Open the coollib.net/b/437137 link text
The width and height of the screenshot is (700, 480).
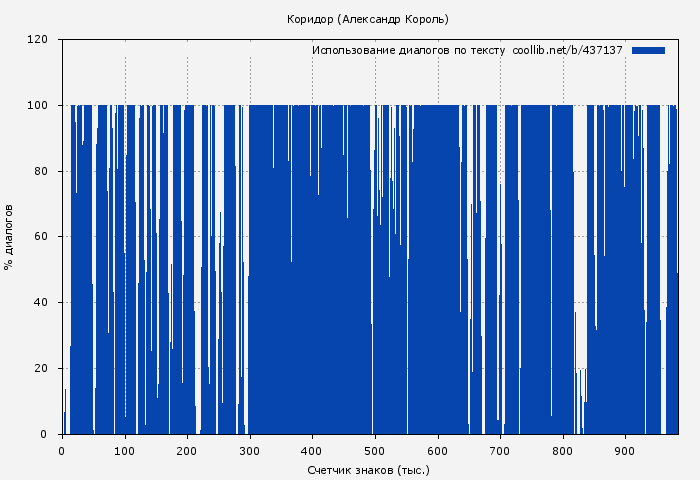[x=567, y=50]
